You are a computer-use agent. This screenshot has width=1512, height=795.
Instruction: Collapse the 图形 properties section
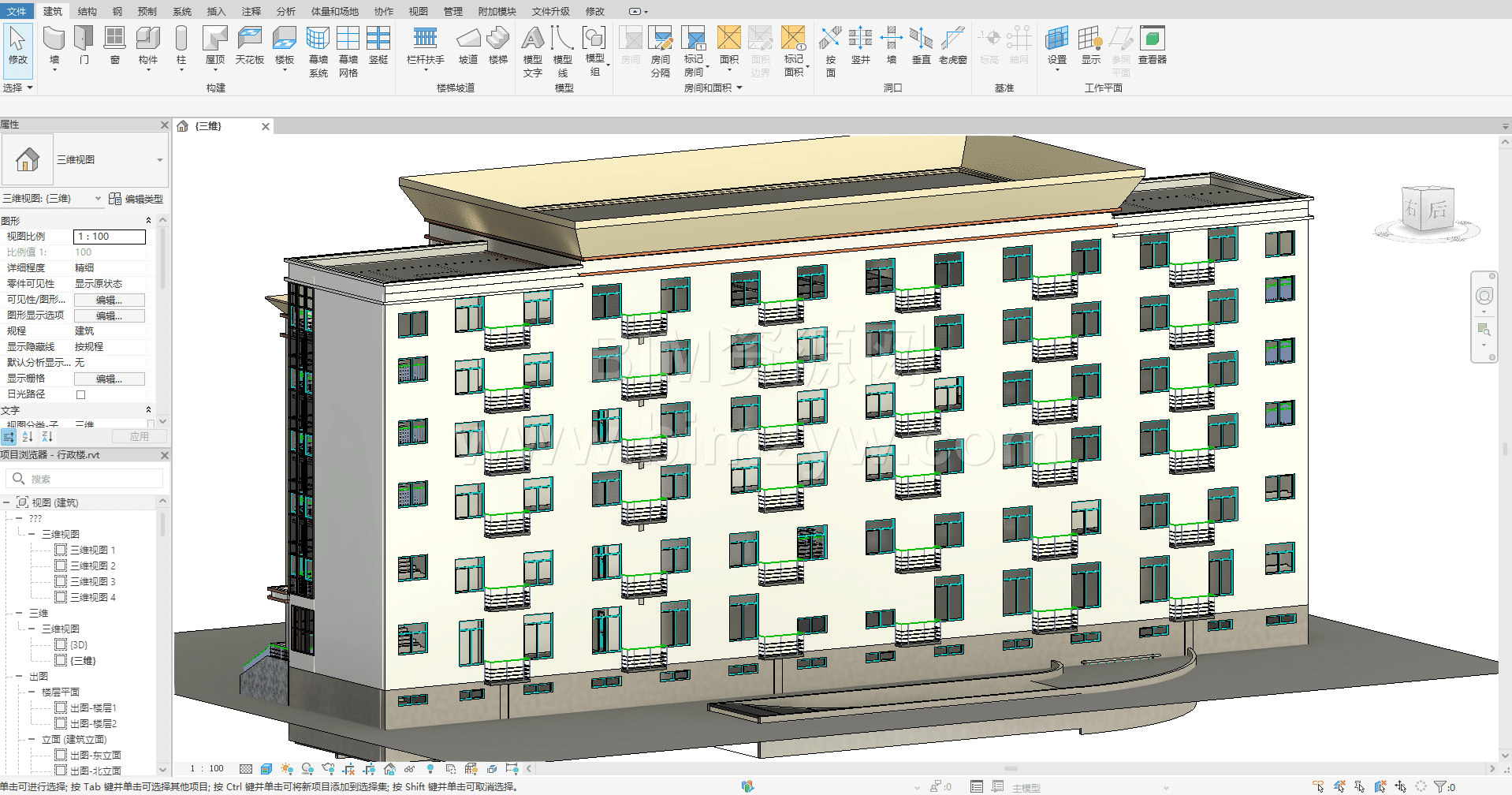(x=148, y=221)
